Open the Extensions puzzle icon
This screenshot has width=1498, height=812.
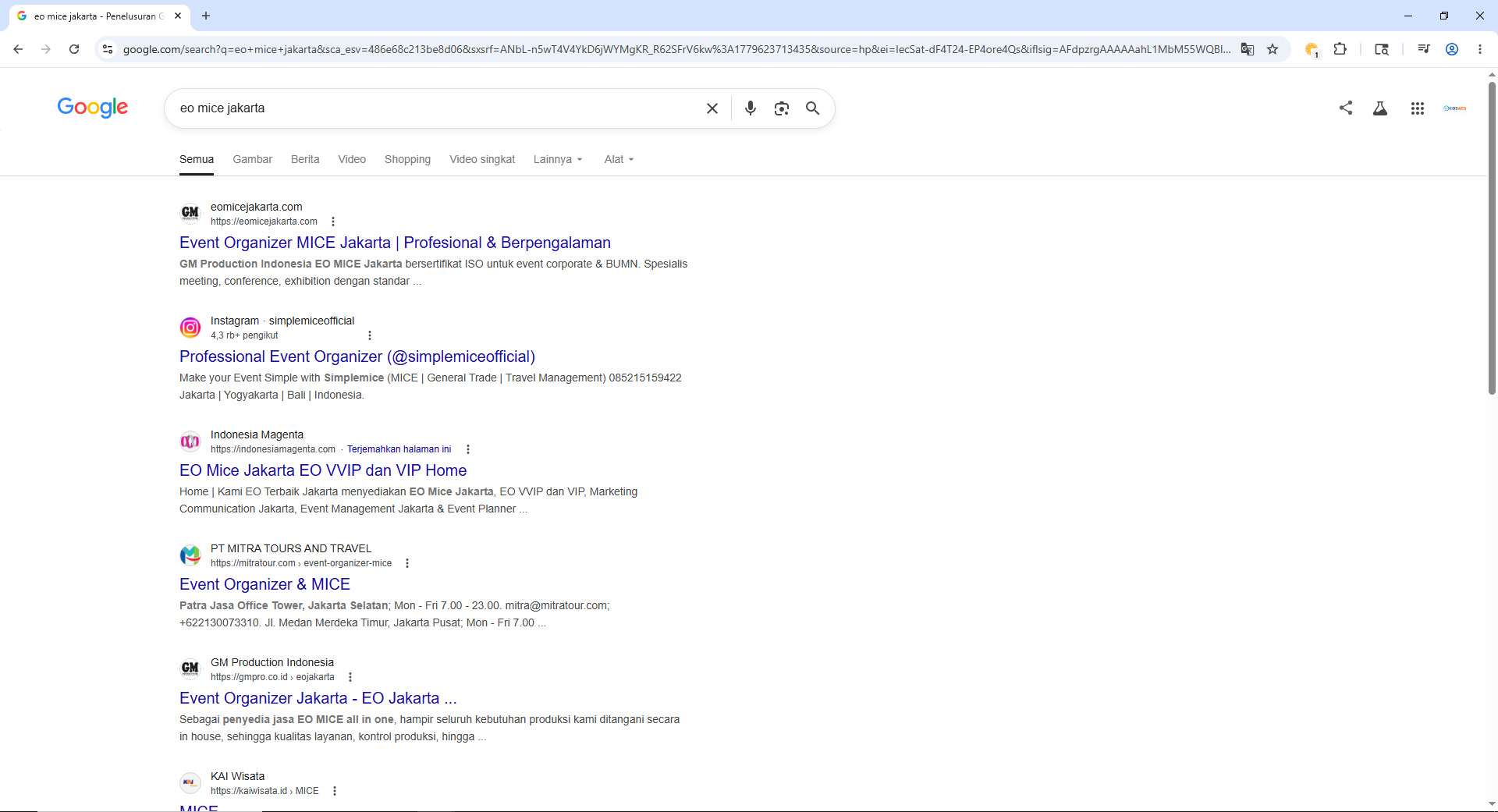pyautogui.click(x=1340, y=49)
